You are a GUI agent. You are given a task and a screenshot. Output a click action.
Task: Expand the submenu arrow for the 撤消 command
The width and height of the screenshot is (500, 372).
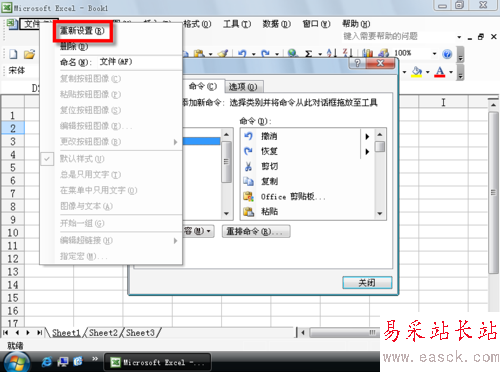point(367,136)
